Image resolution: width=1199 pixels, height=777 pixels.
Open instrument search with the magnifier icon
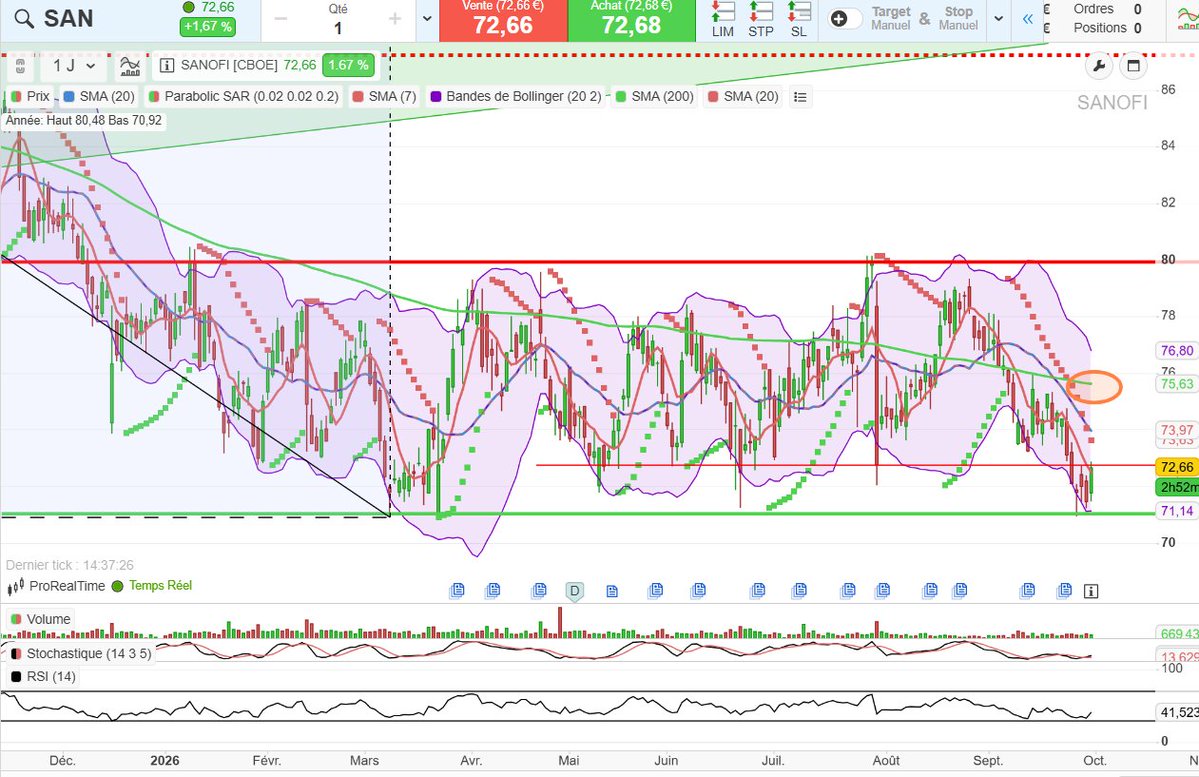[x=24, y=19]
